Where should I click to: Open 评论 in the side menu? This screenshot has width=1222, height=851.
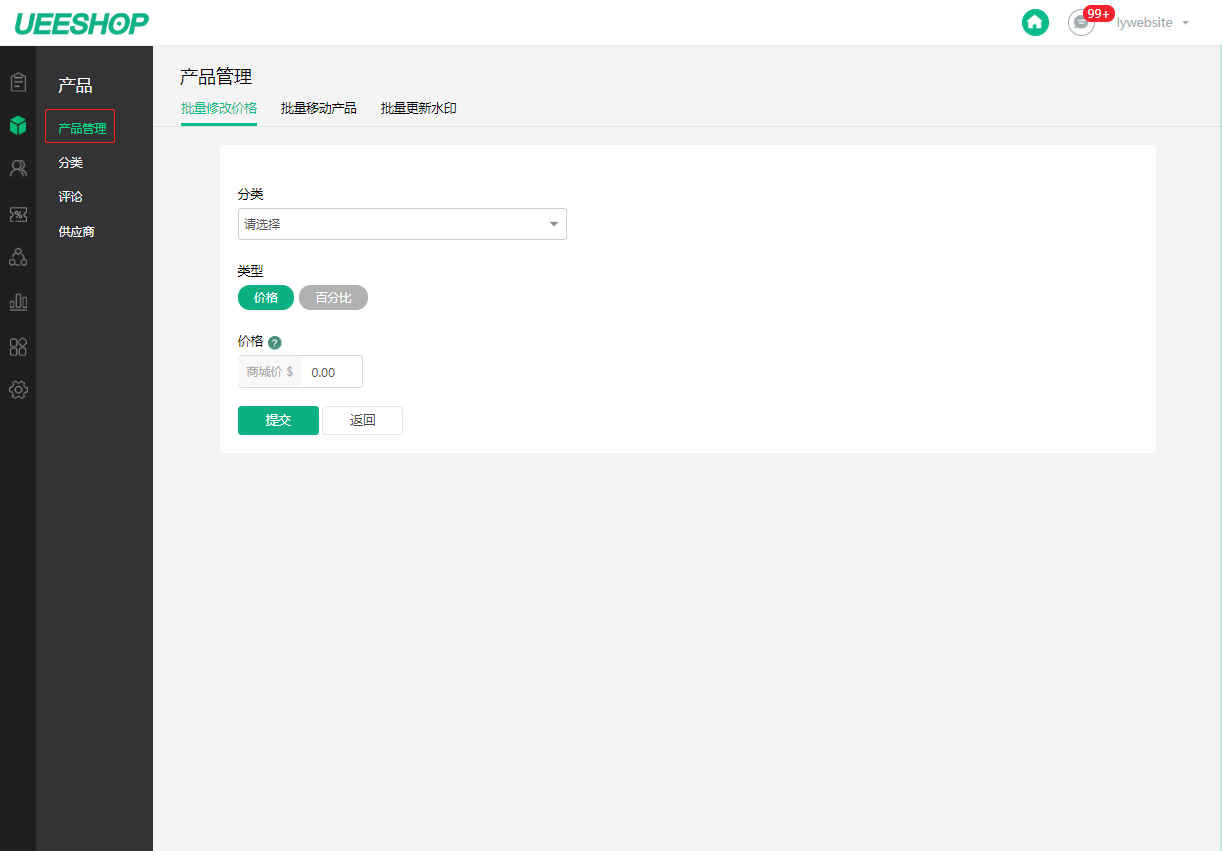71,197
